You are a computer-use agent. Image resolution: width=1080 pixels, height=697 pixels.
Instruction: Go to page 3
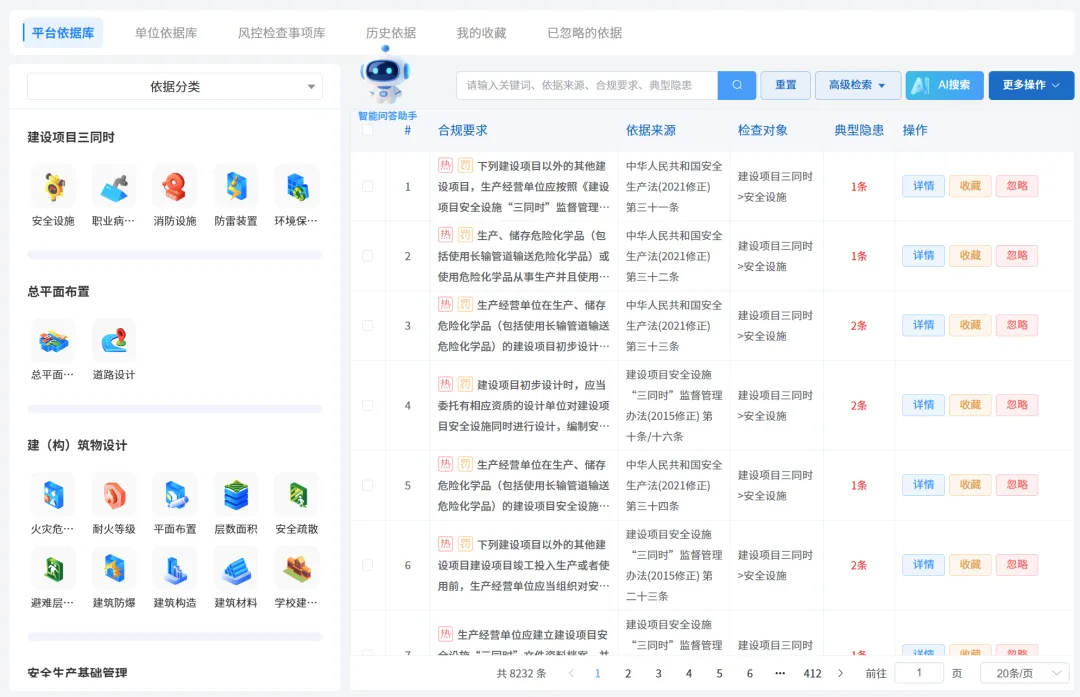(x=658, y=673)
